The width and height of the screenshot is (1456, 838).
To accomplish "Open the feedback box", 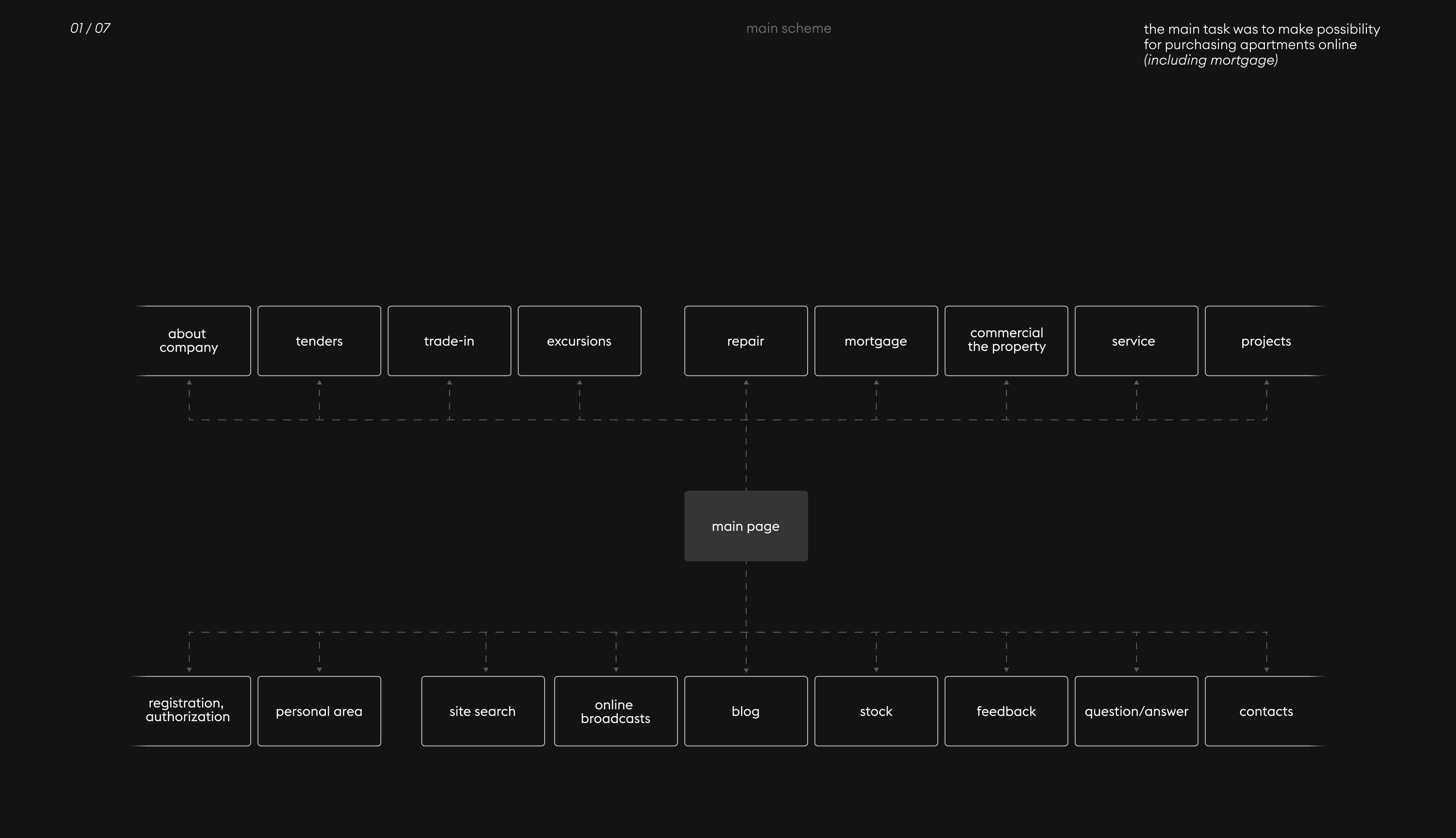I will pyautogui.click(x=1006, y=711).
